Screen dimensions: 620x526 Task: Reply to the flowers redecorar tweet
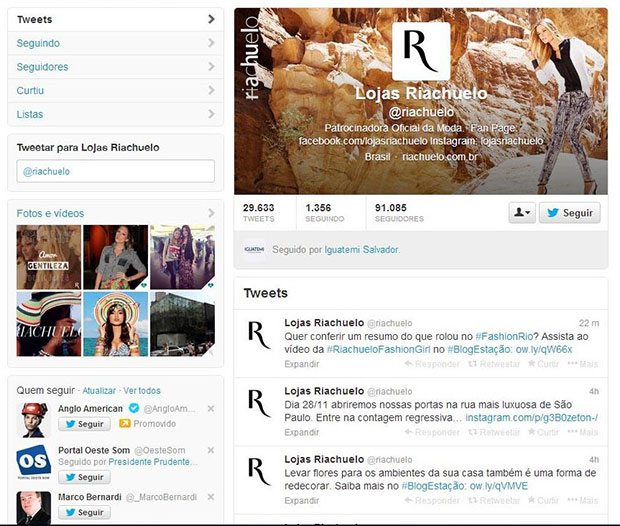click(432, 500)
